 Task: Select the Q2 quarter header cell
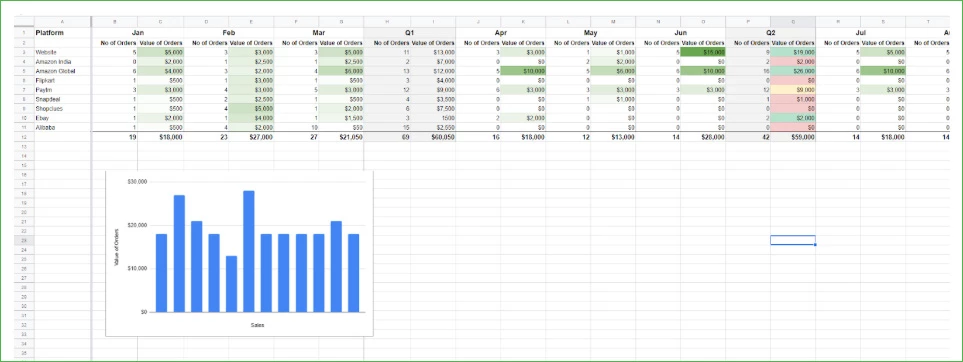[x=771, y=33]
